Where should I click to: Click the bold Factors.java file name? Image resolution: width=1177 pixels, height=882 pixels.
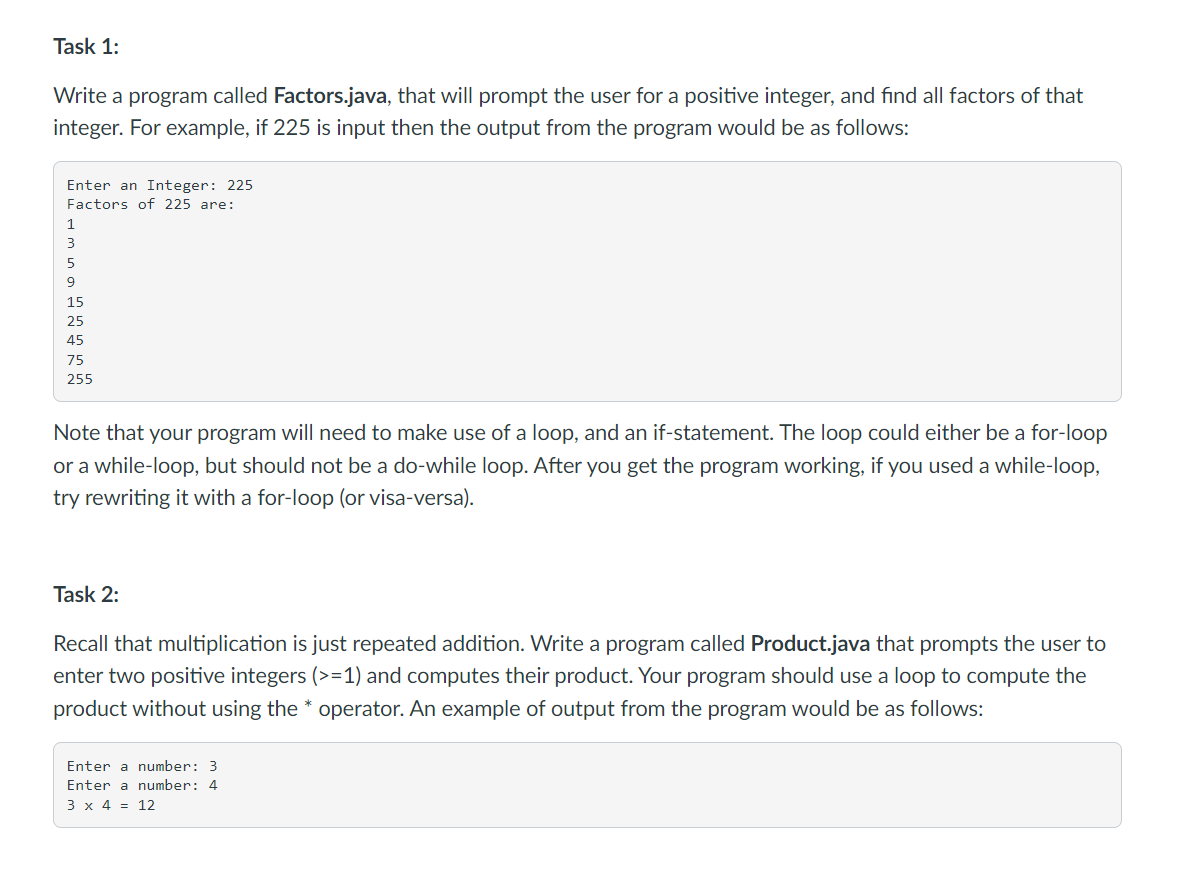330,96
